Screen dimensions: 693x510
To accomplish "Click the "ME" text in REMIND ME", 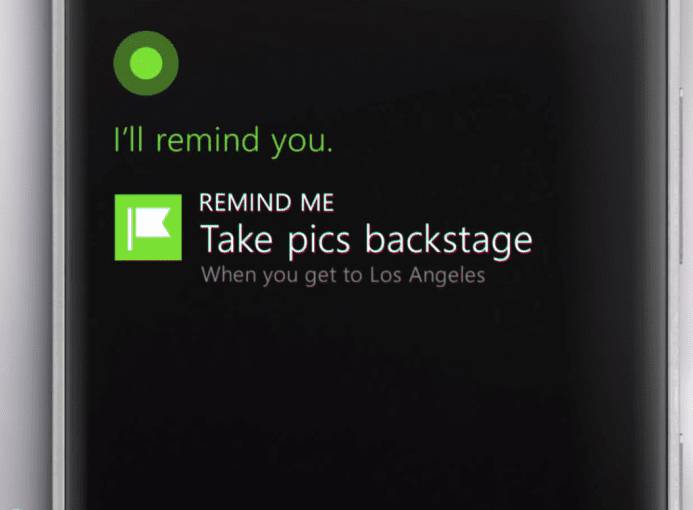I will pos(317,203).
